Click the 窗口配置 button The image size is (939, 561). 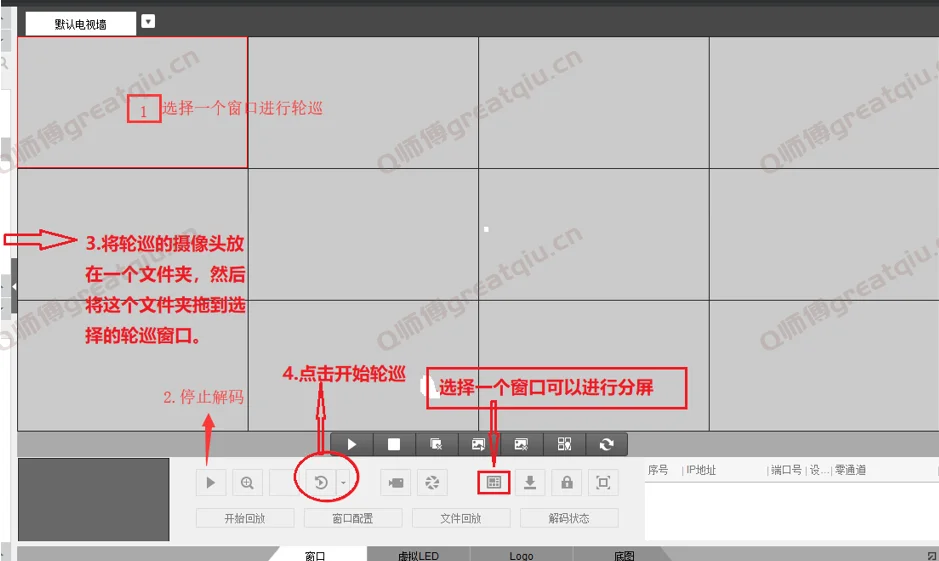352,518
